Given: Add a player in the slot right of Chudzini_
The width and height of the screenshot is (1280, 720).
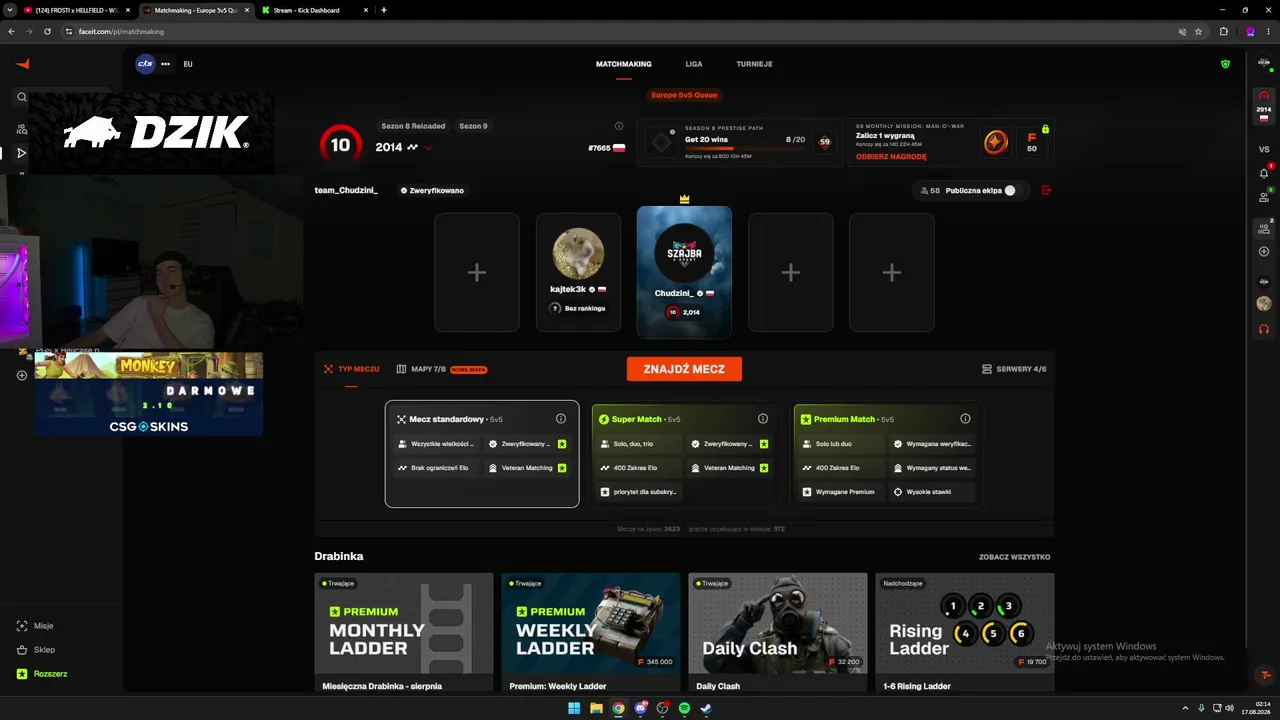Looking at the screenshot, I should tap(791, 272).
